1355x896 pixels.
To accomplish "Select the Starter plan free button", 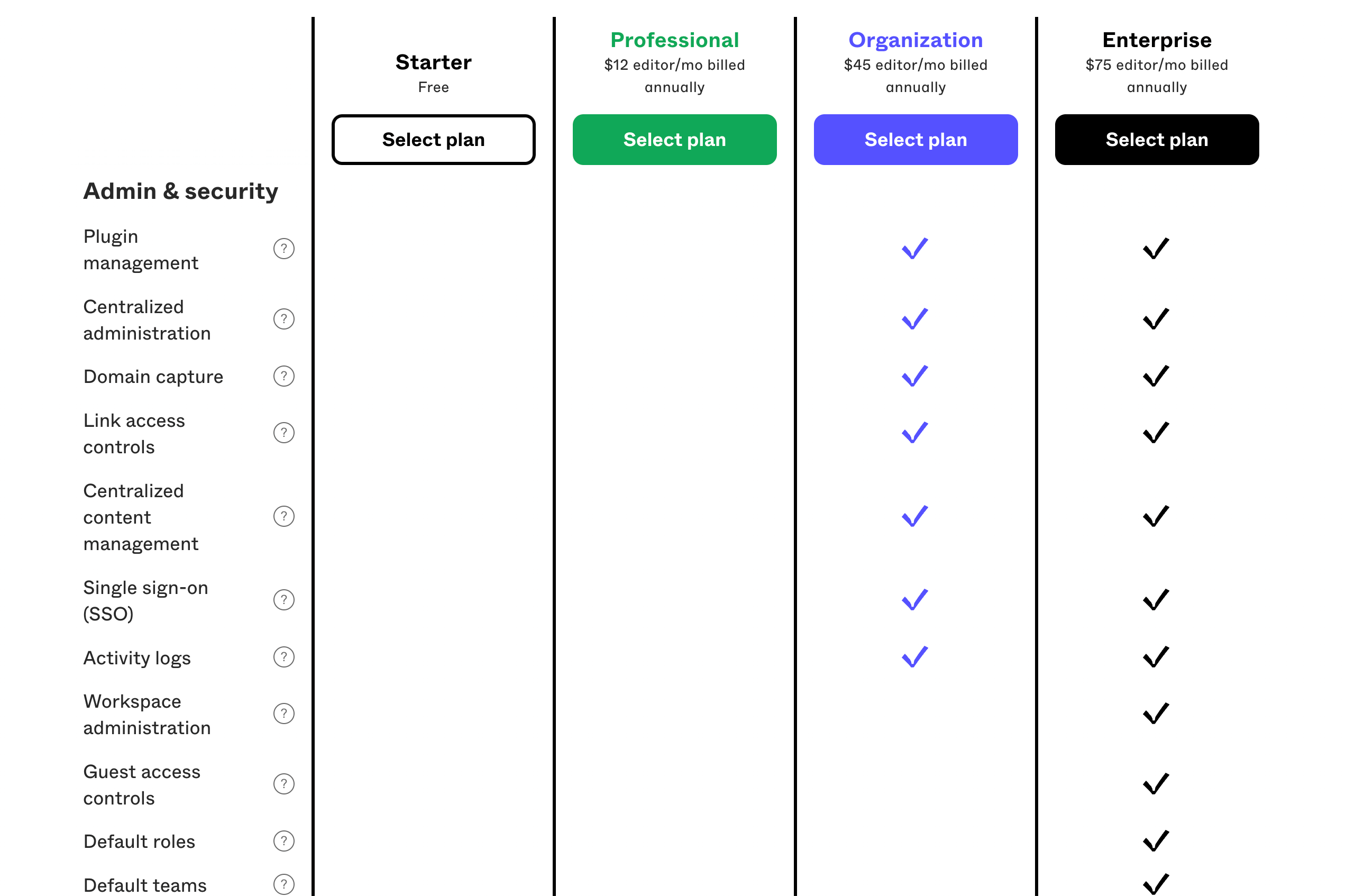I will 433,139.
